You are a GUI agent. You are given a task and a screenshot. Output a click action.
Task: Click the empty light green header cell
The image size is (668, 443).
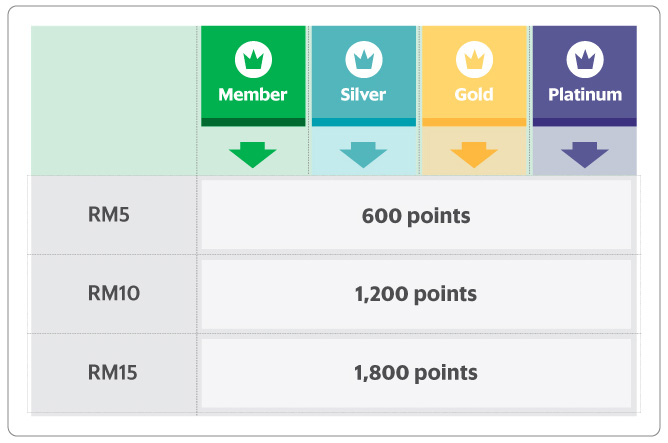[114, 100]
